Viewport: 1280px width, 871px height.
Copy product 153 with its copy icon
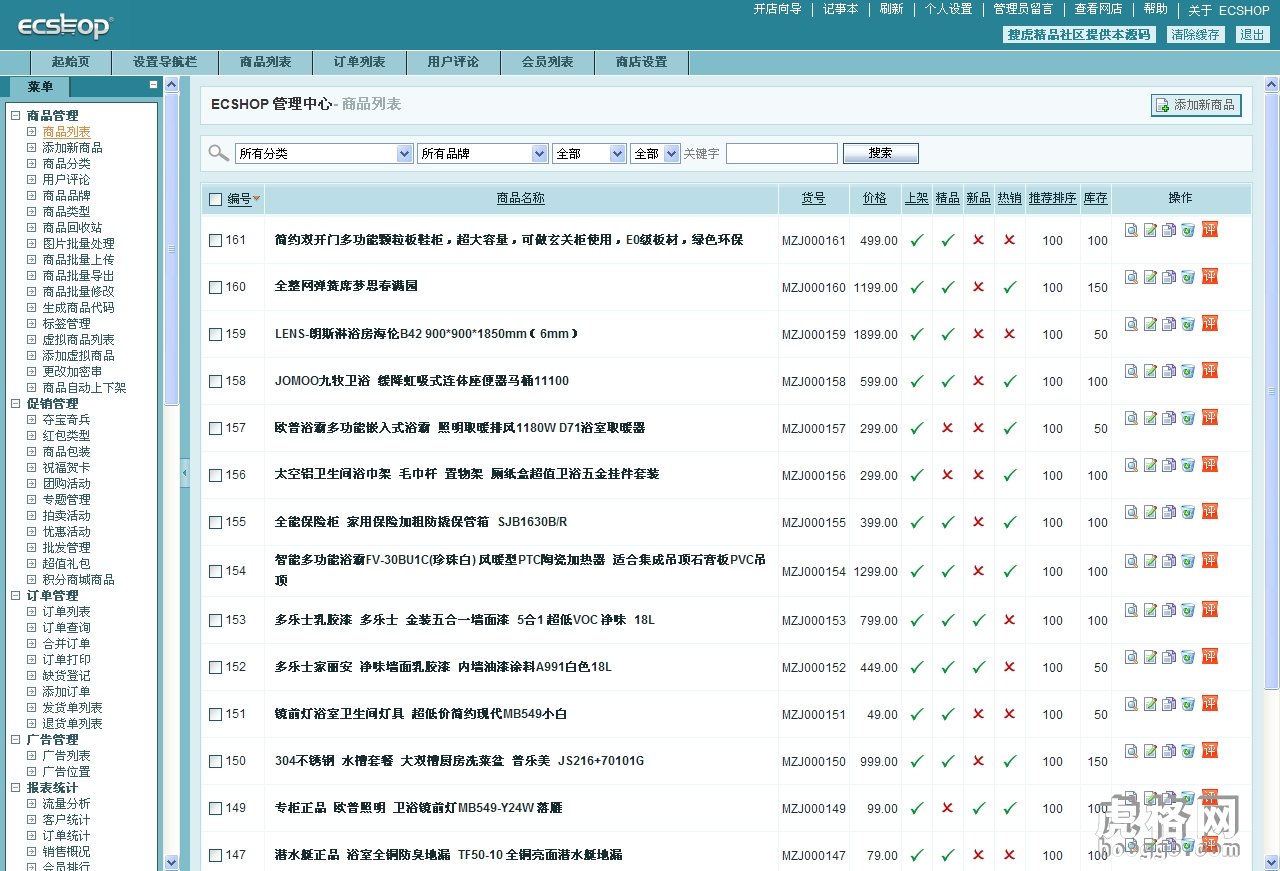tap(1169, 610)
